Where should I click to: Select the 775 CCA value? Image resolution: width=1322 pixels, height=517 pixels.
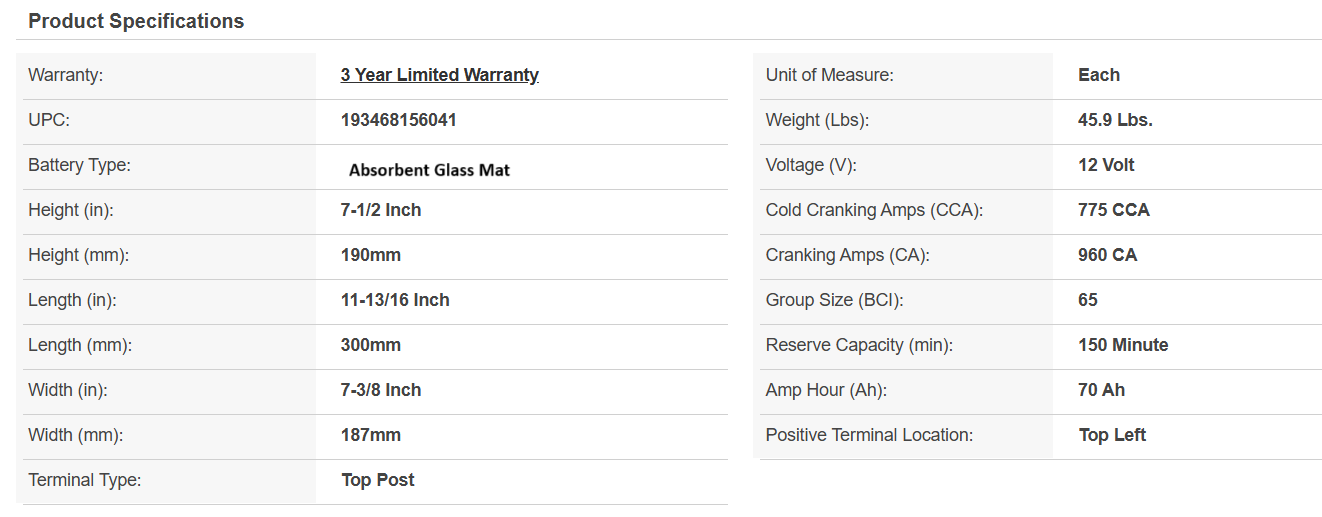pyautogui.click(x=1113, y=210)
